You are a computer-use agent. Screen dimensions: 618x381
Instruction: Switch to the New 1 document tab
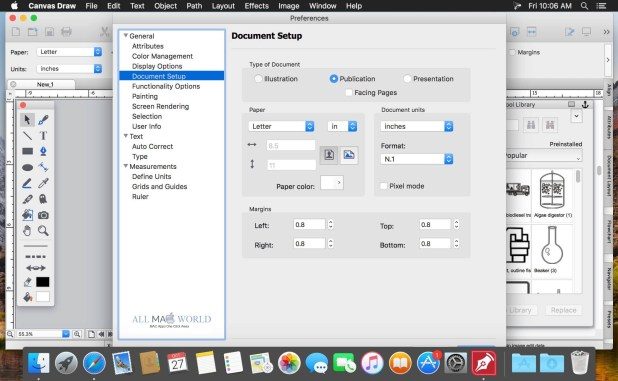pyautogui.click(x=41, y=84)
